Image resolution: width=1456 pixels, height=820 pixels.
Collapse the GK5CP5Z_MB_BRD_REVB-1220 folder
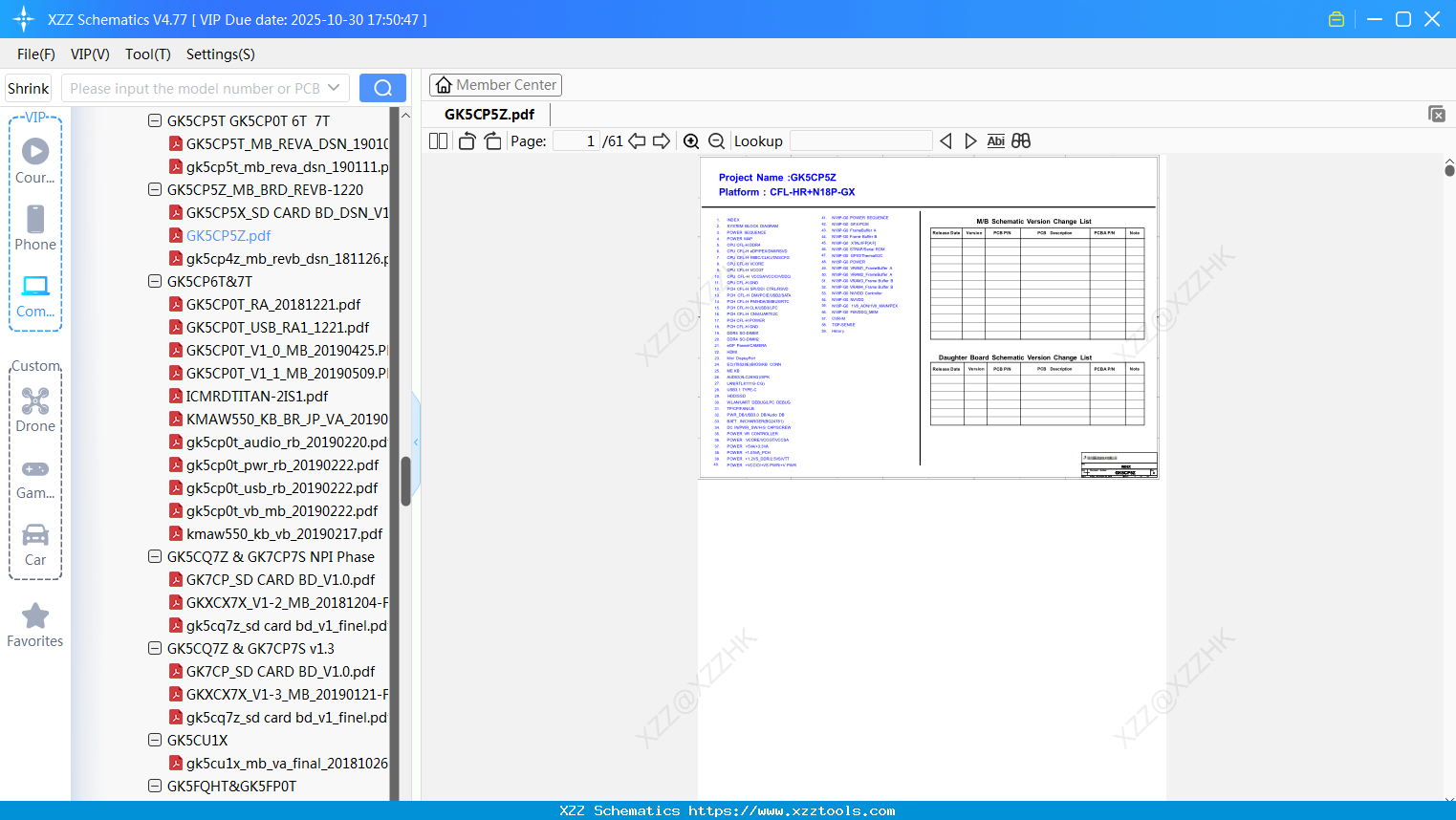tap(155, 189)
